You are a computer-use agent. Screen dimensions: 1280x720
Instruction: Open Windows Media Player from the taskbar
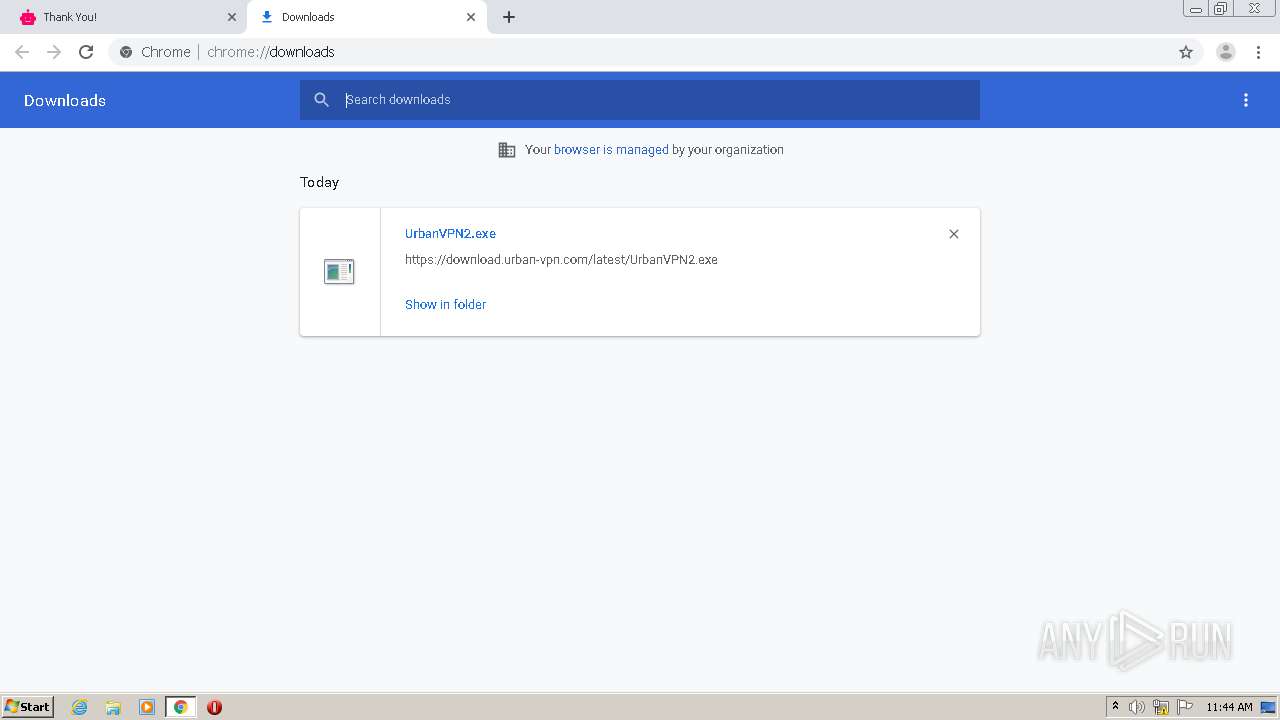(147, 707)
